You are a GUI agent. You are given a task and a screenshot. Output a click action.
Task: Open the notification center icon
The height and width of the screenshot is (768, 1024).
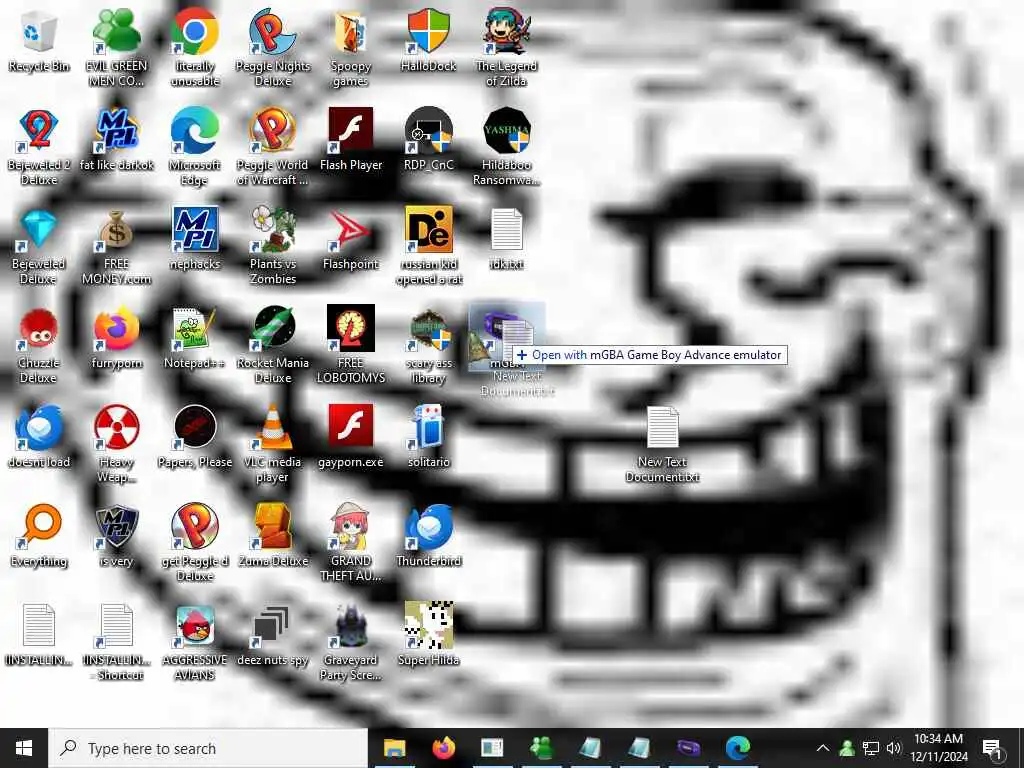click(992, 748)
